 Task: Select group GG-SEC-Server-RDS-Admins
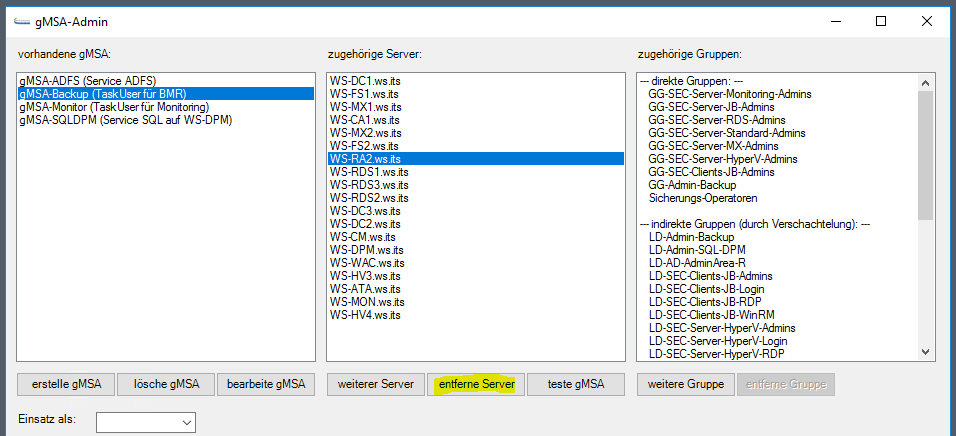point(716,120)
